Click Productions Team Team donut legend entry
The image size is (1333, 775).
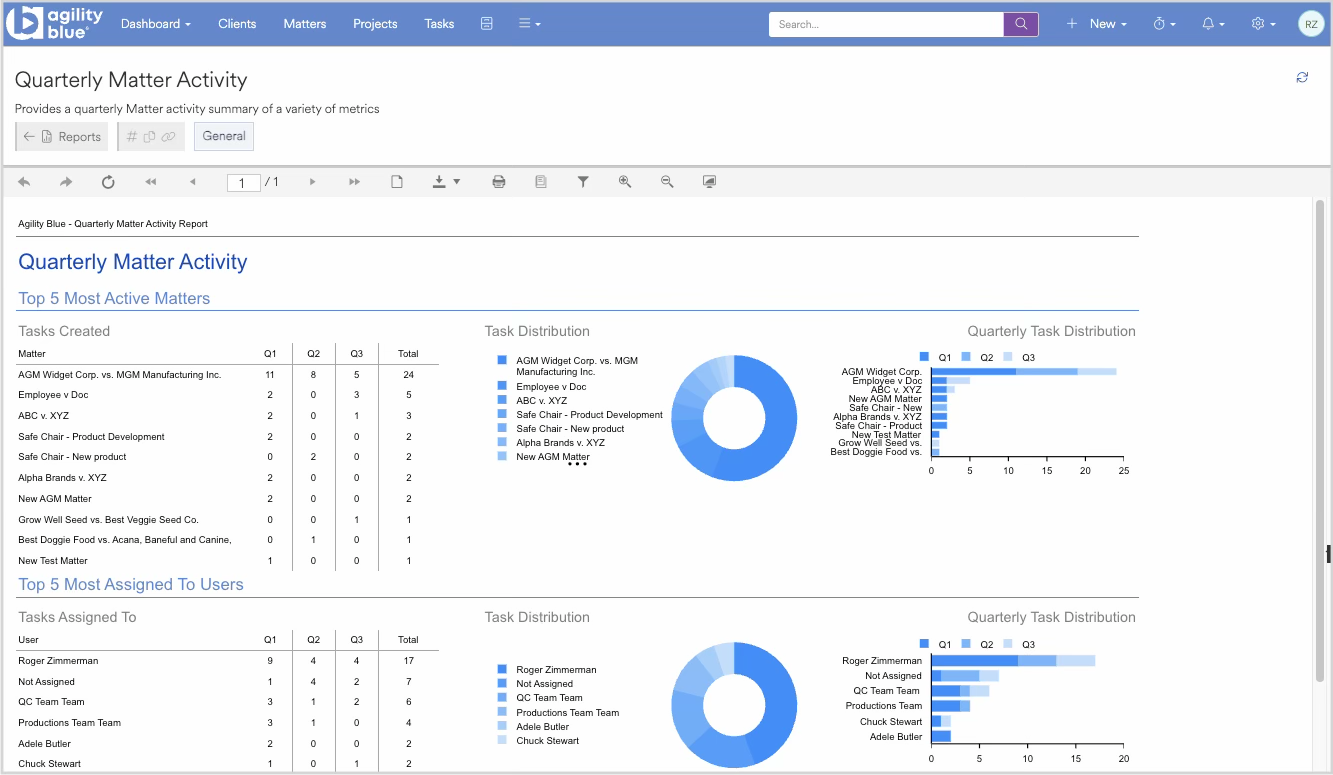coord(558,713)
